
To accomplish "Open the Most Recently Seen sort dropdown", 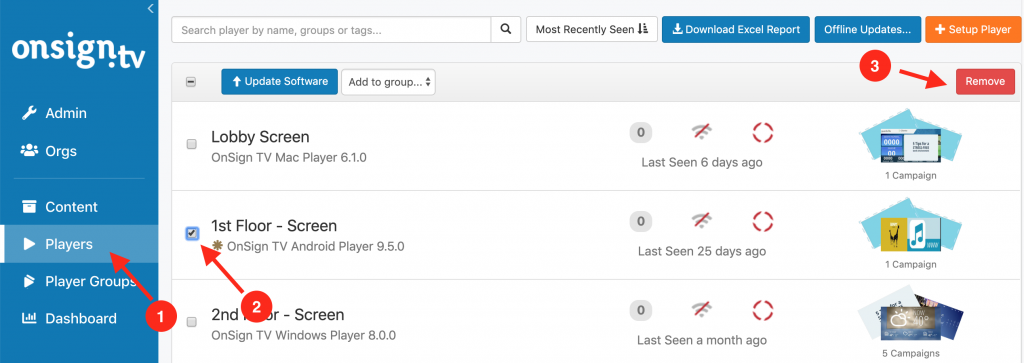I will pyautogui.click(x=592, y=29).
